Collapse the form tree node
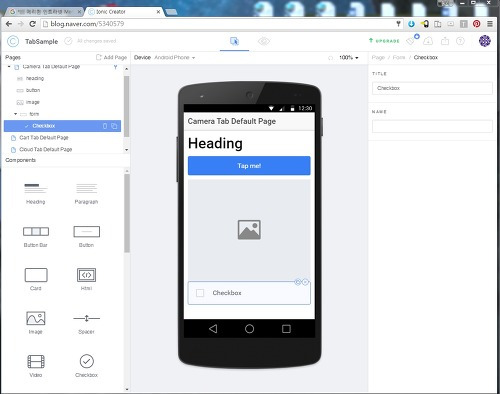Screen dimensions: 500x394 [15, 114]
